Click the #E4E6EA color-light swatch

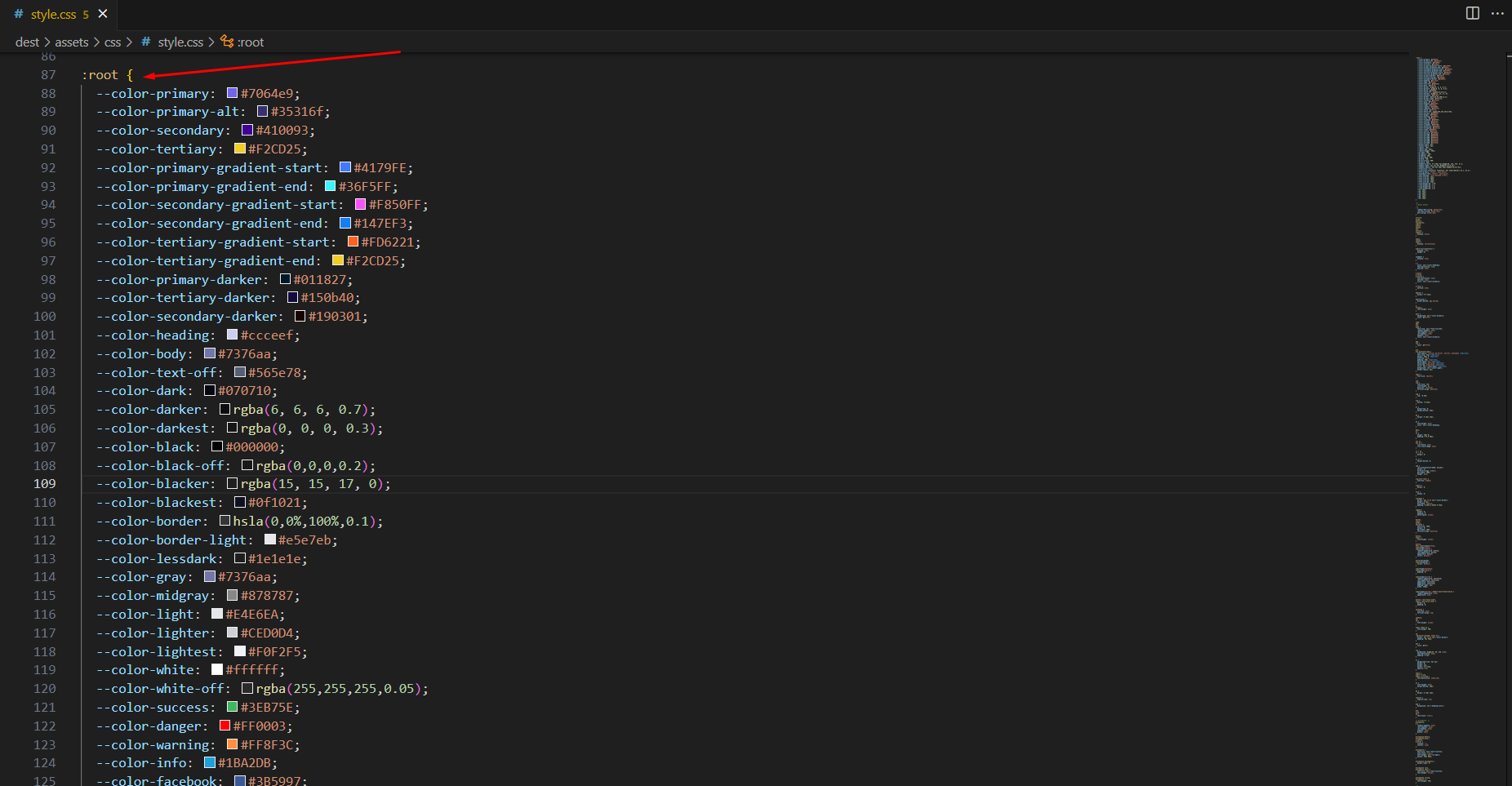tap(217, 614)
